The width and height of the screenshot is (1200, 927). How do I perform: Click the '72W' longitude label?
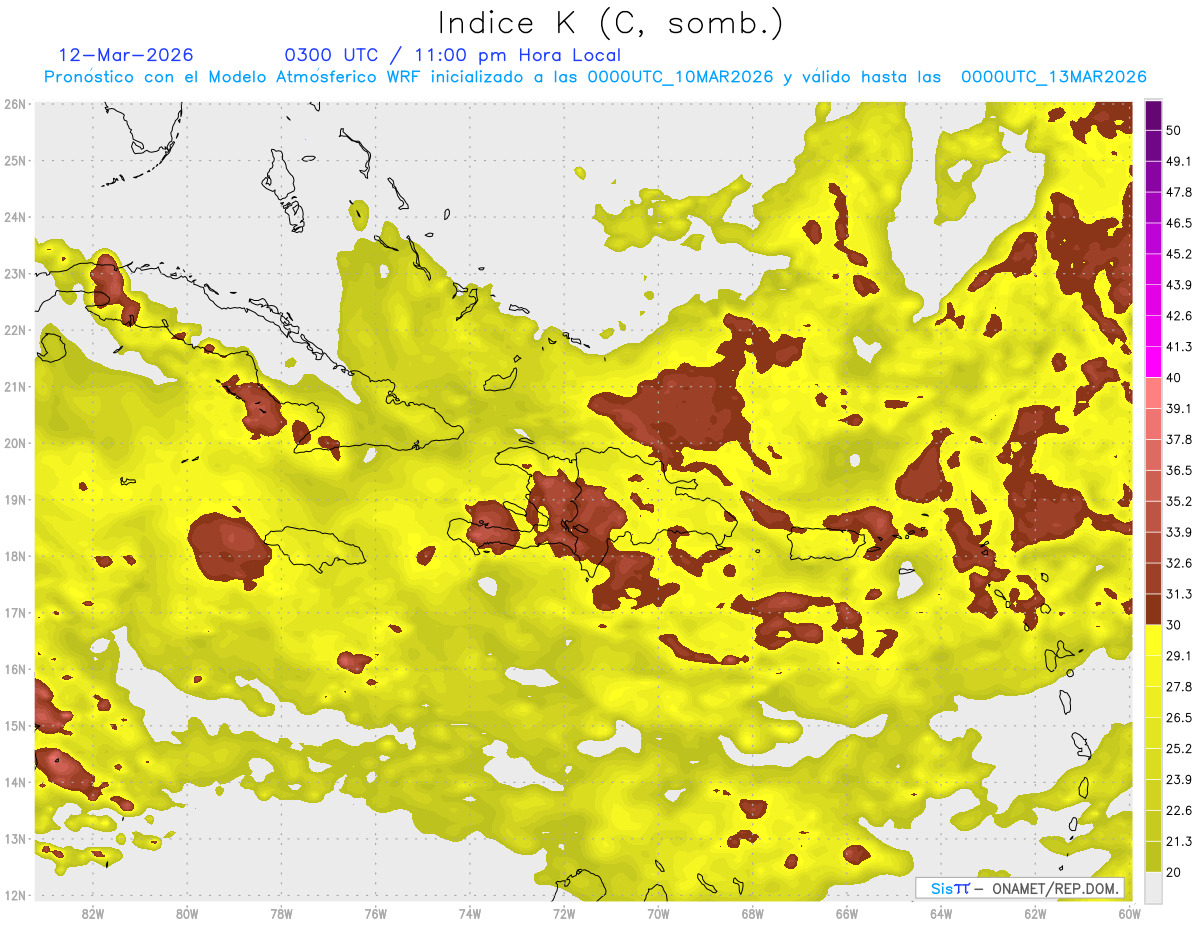[x=564, y=913]
